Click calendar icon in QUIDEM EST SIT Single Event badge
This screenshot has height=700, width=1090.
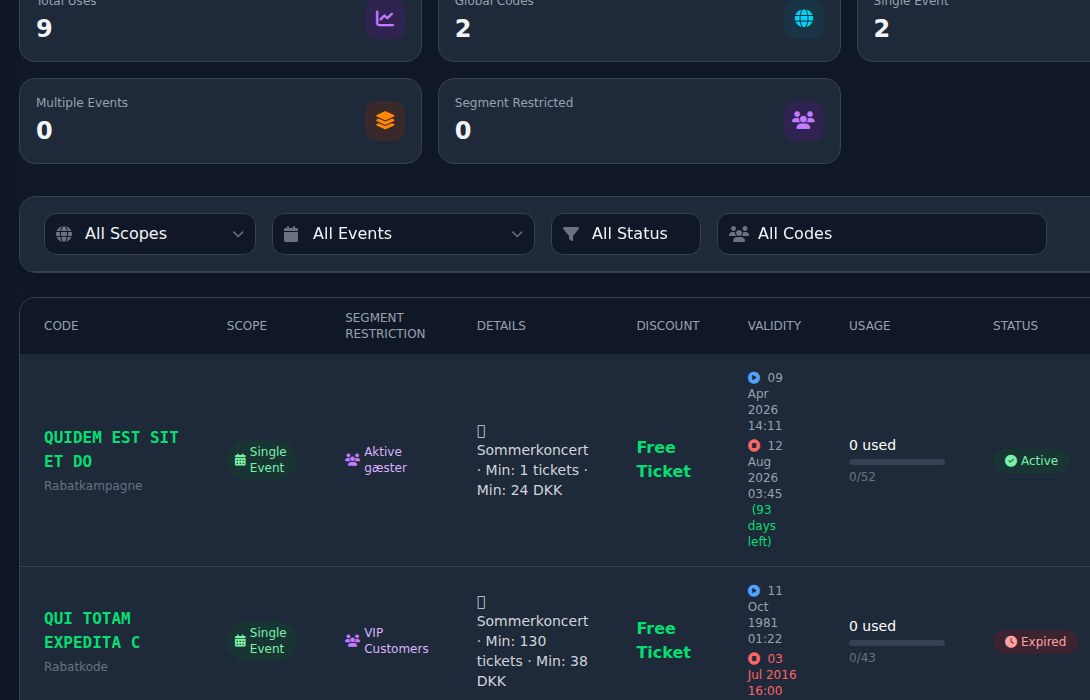(x=240, y=460)
